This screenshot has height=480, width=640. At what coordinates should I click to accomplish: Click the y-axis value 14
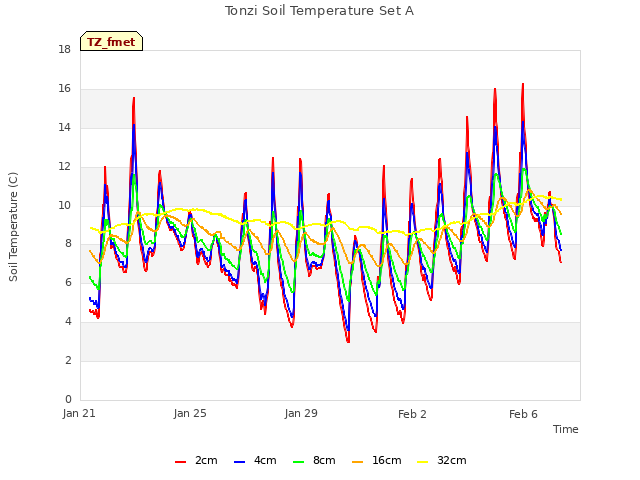[x=64, y=128]
